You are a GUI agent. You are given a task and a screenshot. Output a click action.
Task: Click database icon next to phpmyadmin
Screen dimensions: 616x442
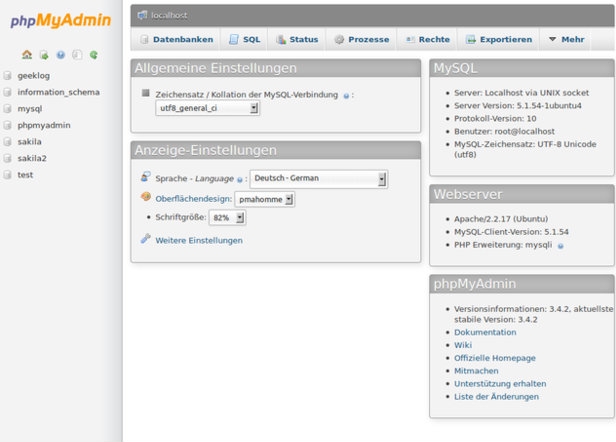click(x=7, y=125)
